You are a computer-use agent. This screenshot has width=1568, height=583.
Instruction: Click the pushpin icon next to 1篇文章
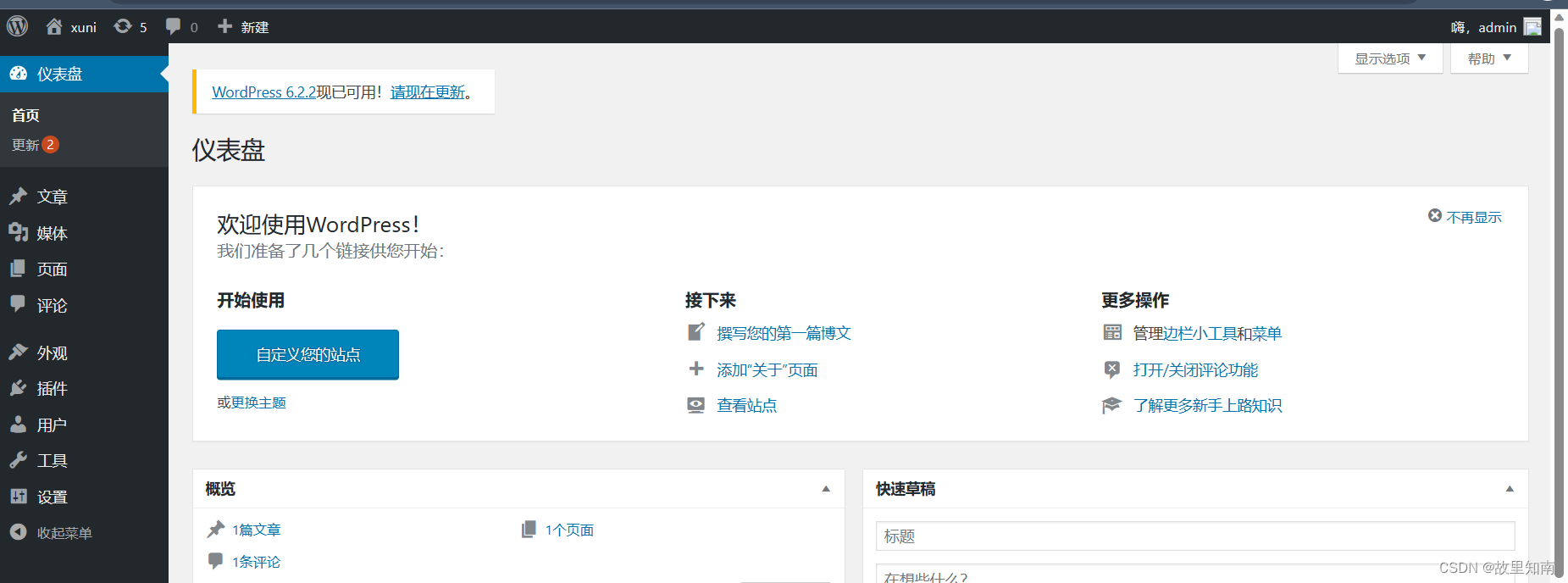coord(216,529)
